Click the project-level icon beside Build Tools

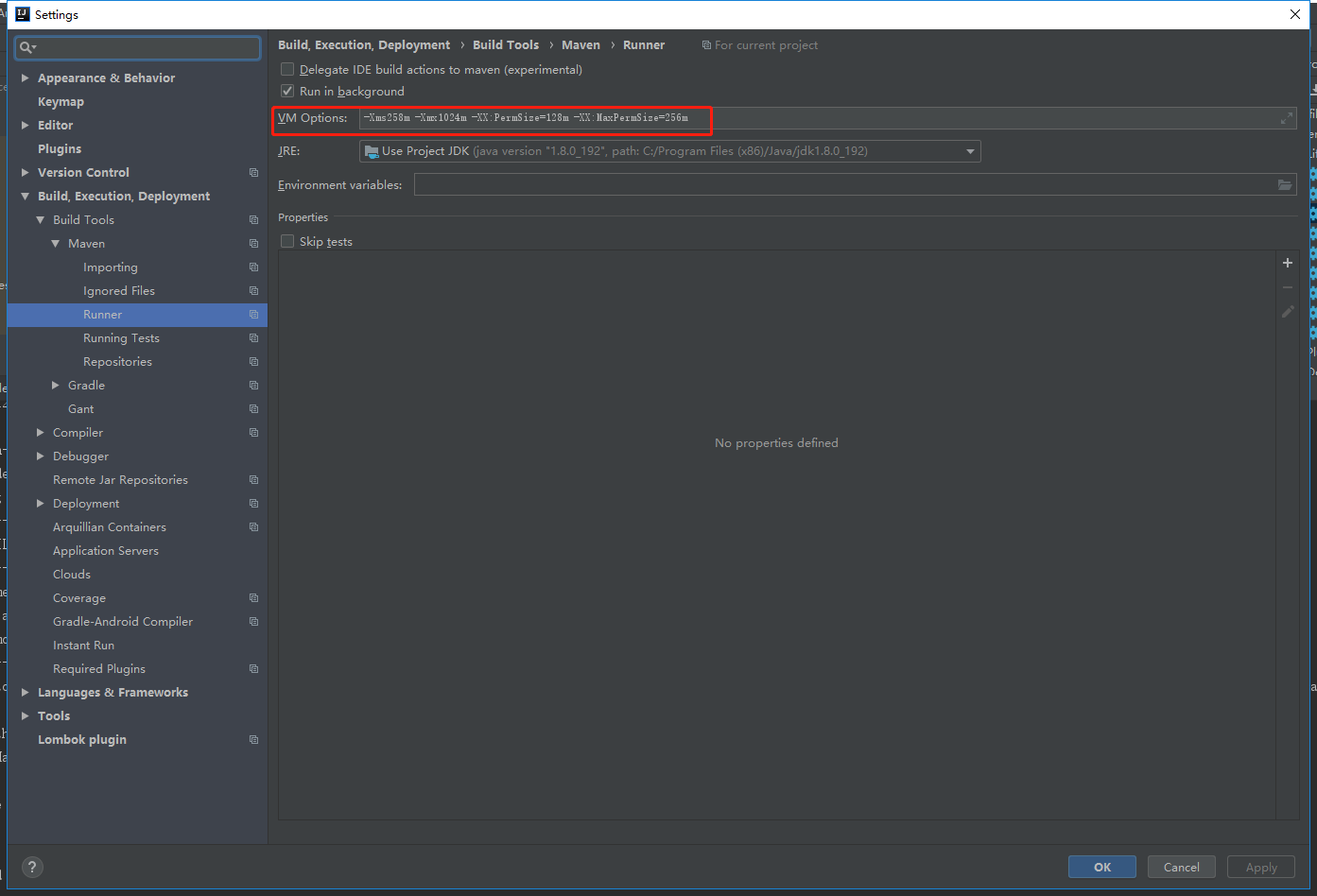pyautogui.click(x=253, y=220)
